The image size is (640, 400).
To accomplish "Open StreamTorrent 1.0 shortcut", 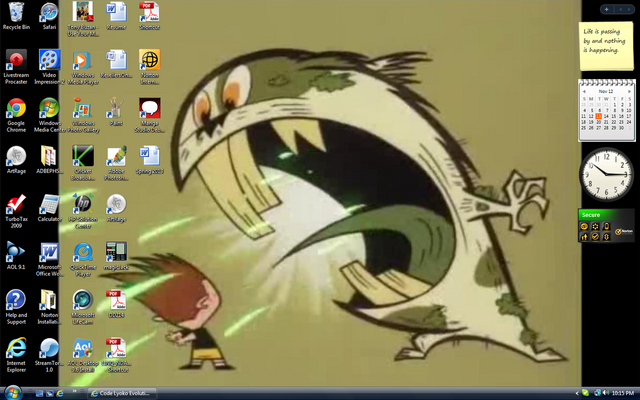I will pos(49,355).
